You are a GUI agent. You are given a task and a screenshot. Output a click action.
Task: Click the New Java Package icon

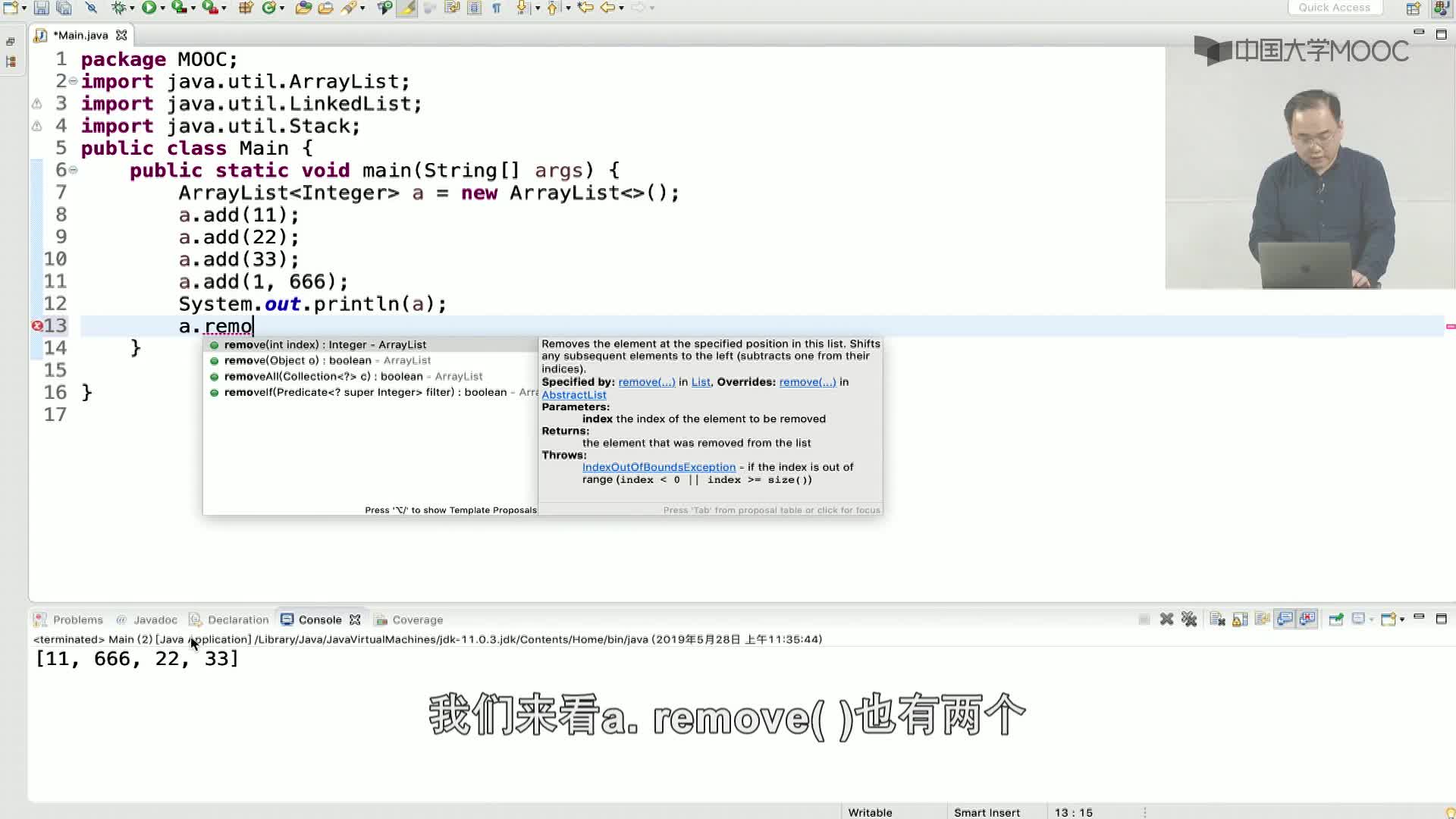point(246,8)
